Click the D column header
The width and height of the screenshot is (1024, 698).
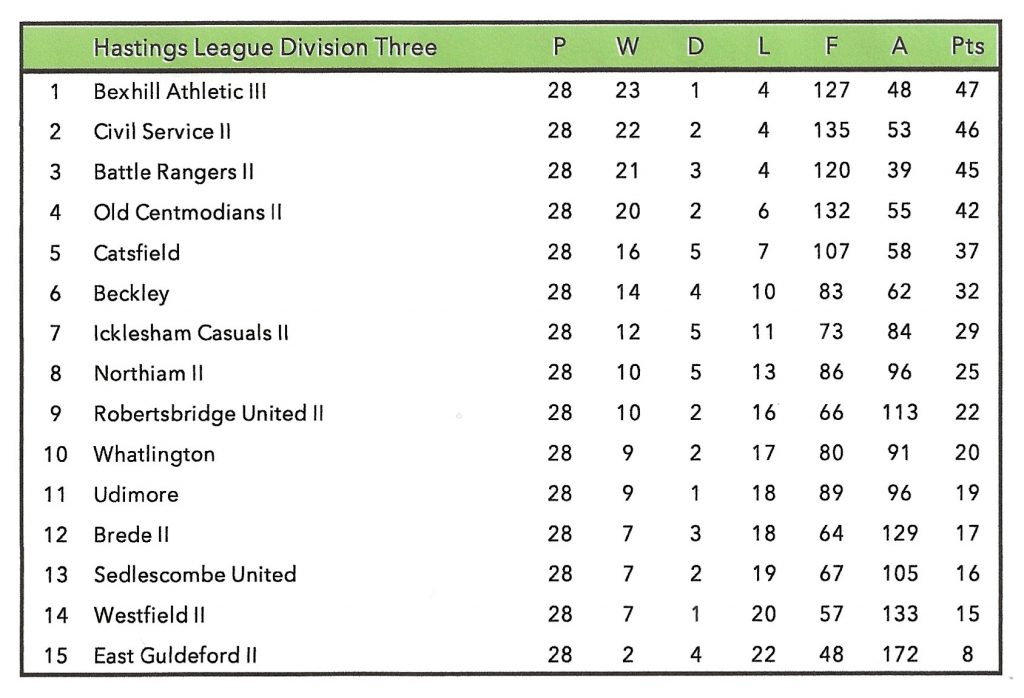click(x=695, y=47)
